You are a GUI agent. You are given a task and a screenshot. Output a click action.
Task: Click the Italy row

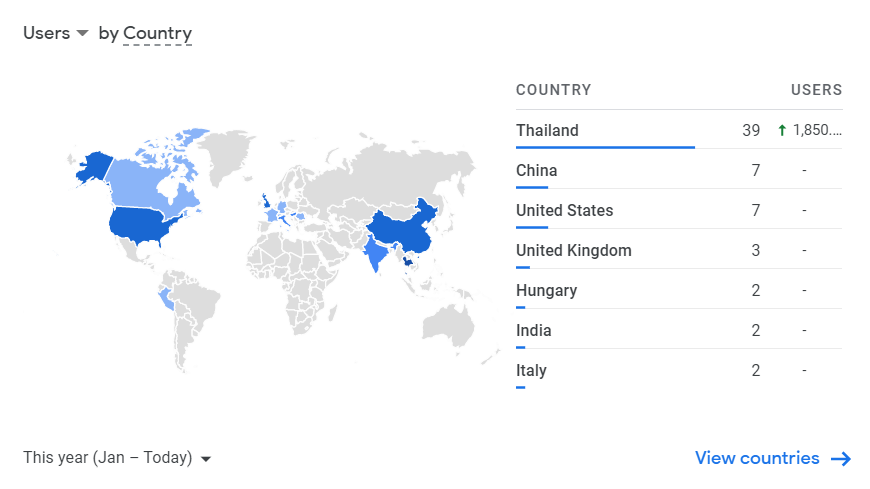click(679, 370)
